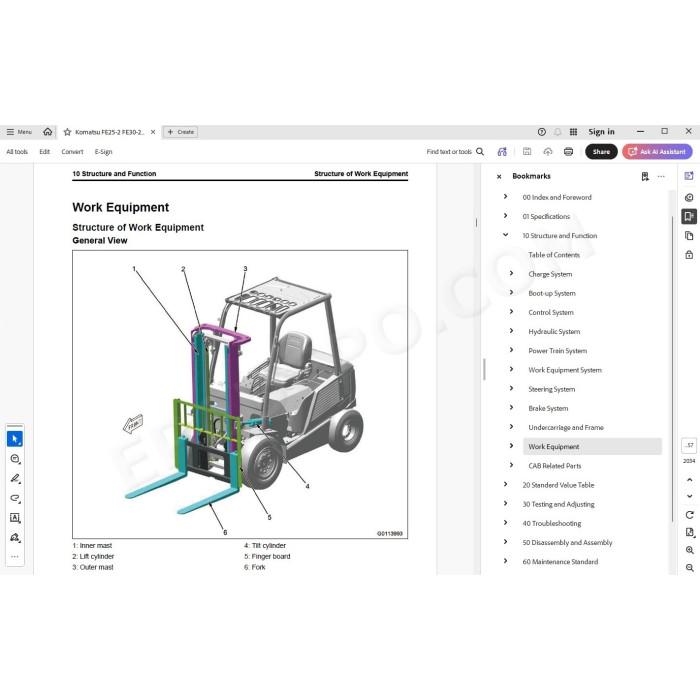Click Sign in
This screenshot has width=700, height=700.
[601, 132]
